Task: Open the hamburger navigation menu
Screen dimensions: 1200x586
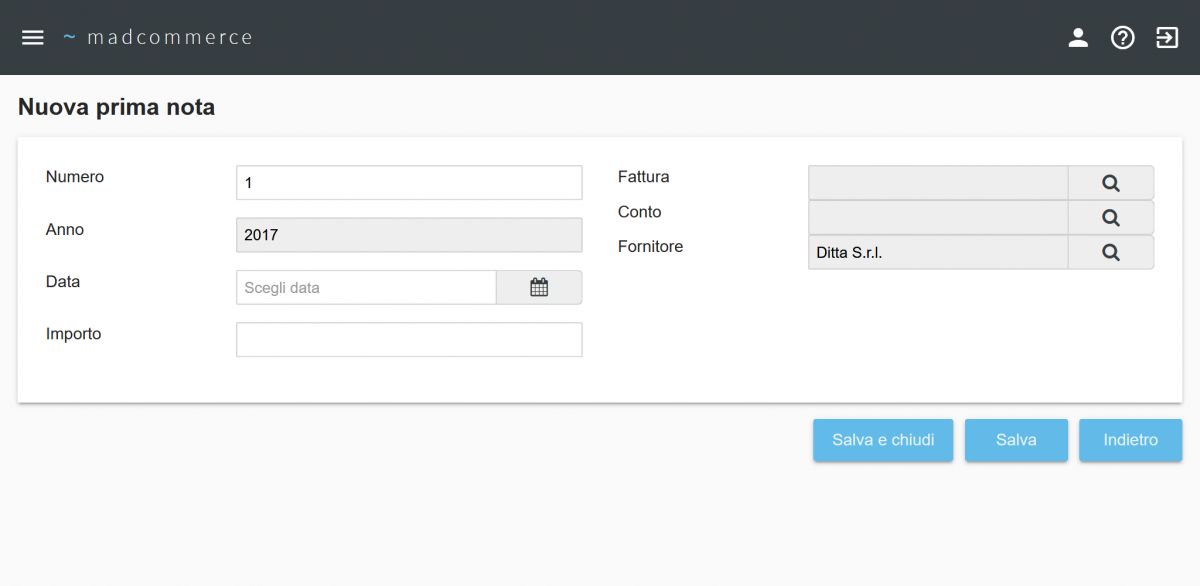Action: point(33,38)
